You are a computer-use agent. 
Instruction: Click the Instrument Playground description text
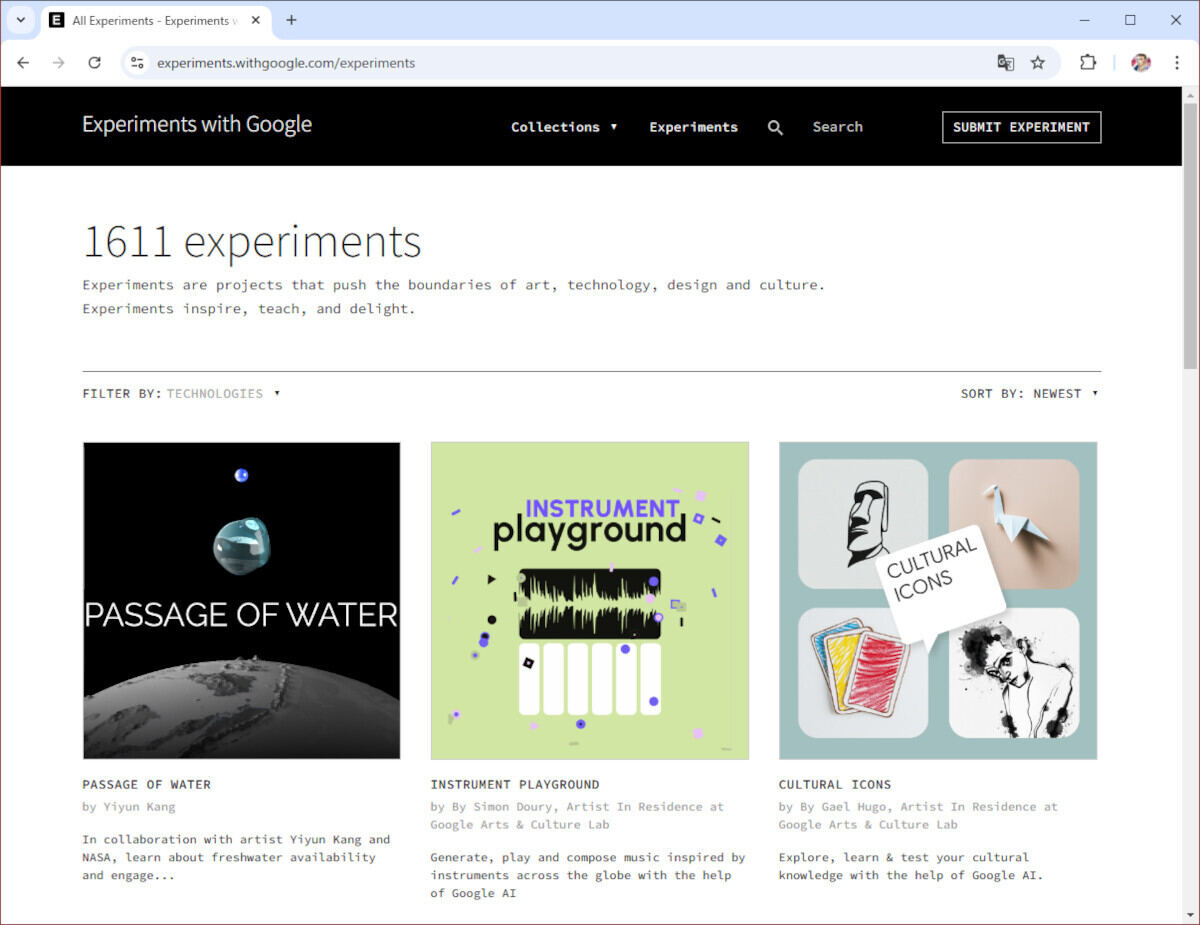click(588, 875)
